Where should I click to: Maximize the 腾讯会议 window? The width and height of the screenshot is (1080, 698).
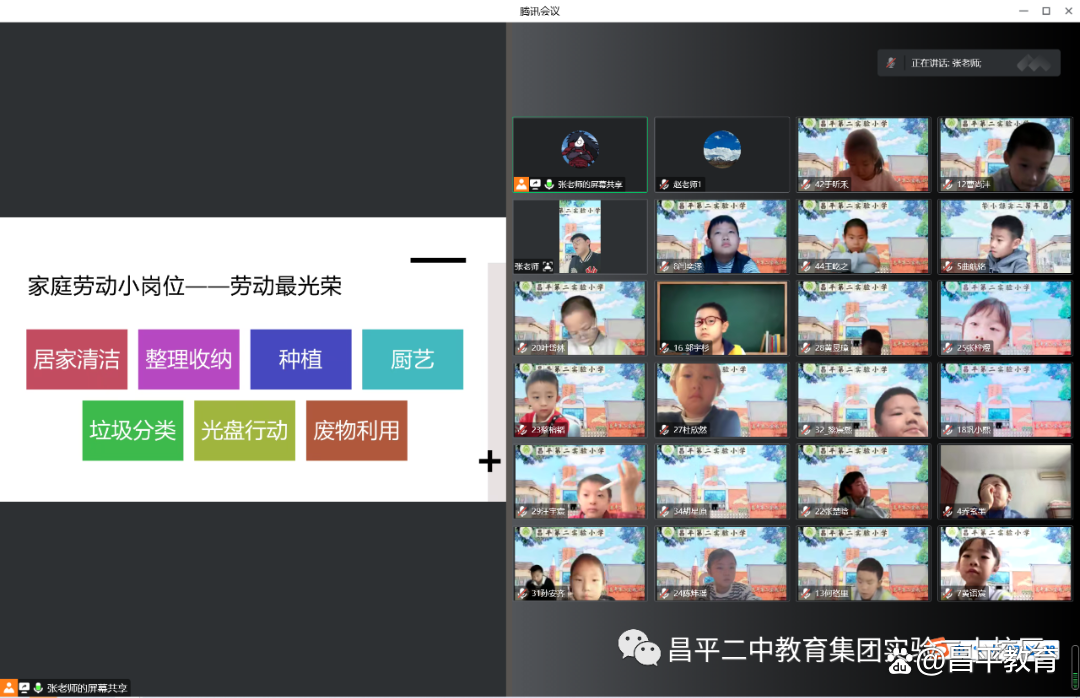coord(1046,11)
